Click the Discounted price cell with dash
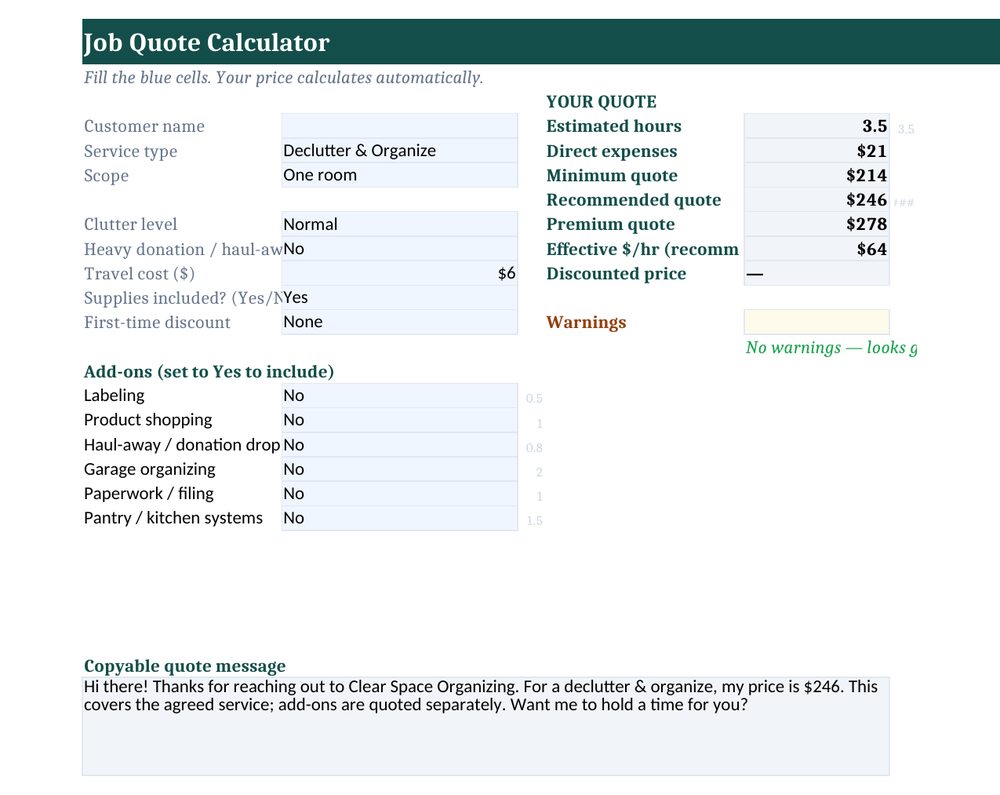 click(x=816, y=274)
